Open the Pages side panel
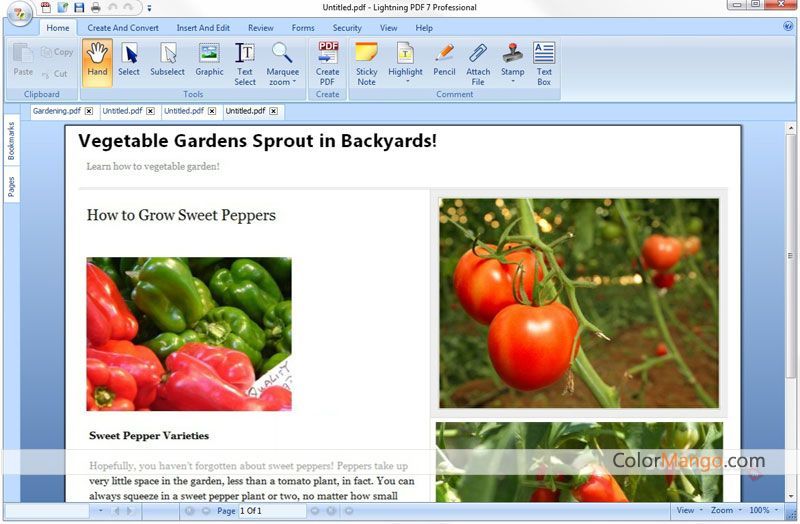This screenshot has width=800, height=524. [x=11, y=186]
